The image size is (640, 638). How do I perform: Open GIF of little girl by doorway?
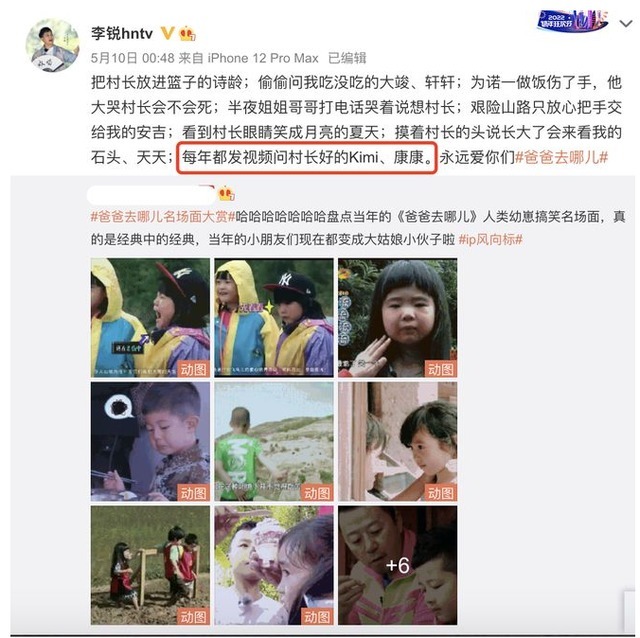click(x=398, y=442)
